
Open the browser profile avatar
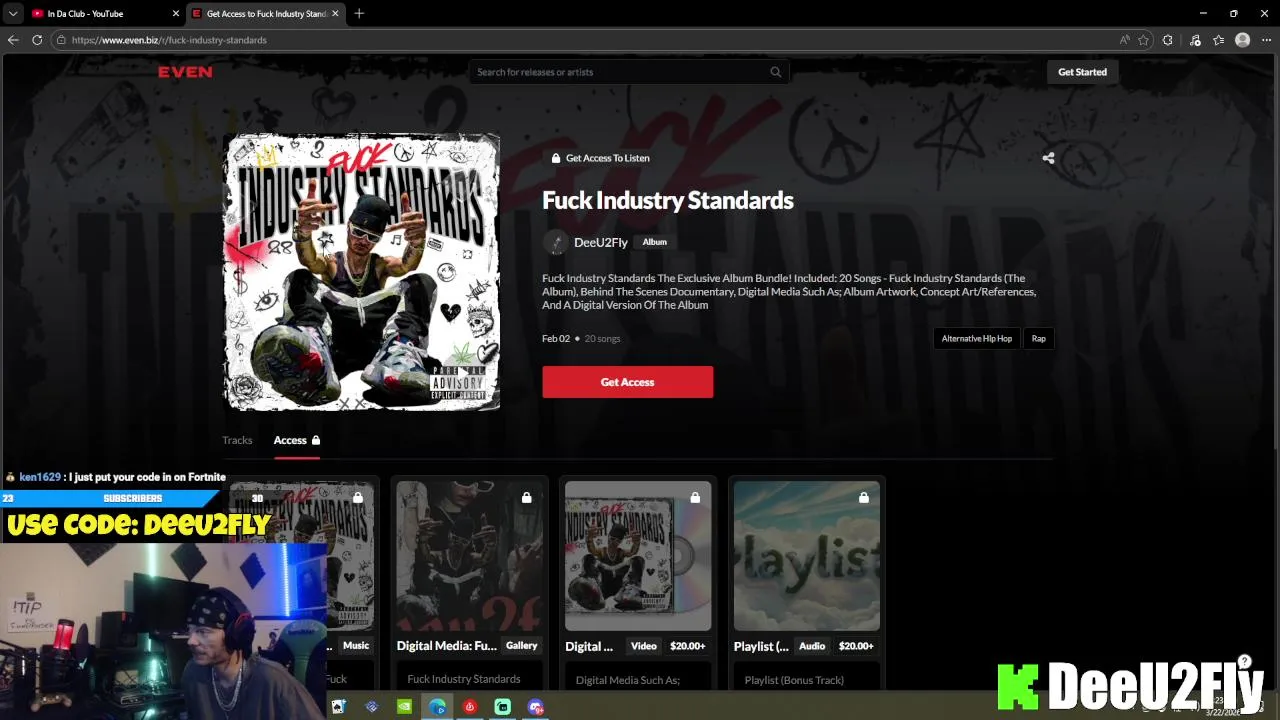pos(1243,40)
